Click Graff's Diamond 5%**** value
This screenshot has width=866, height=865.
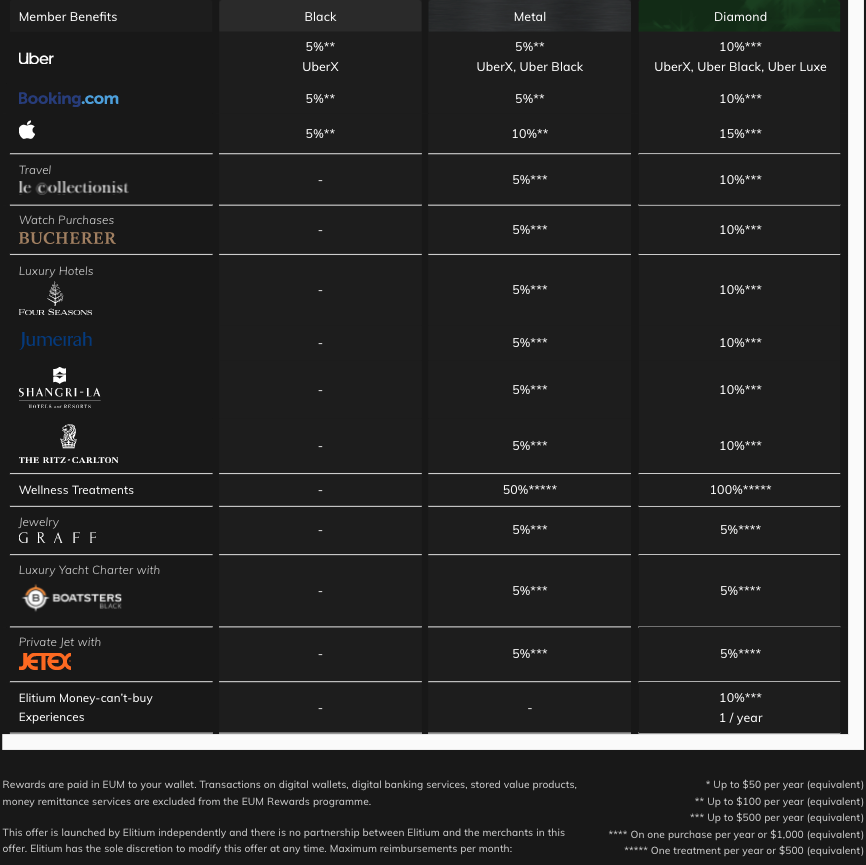(740, 530)
